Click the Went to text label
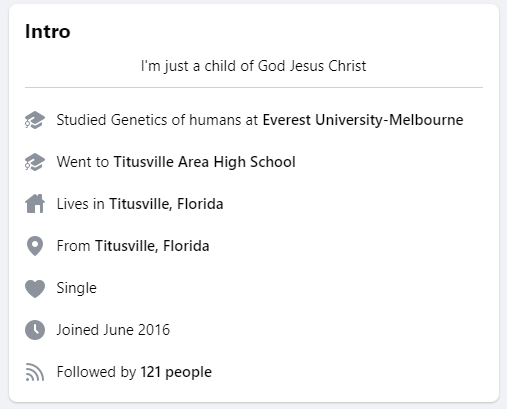 [83, 162]
